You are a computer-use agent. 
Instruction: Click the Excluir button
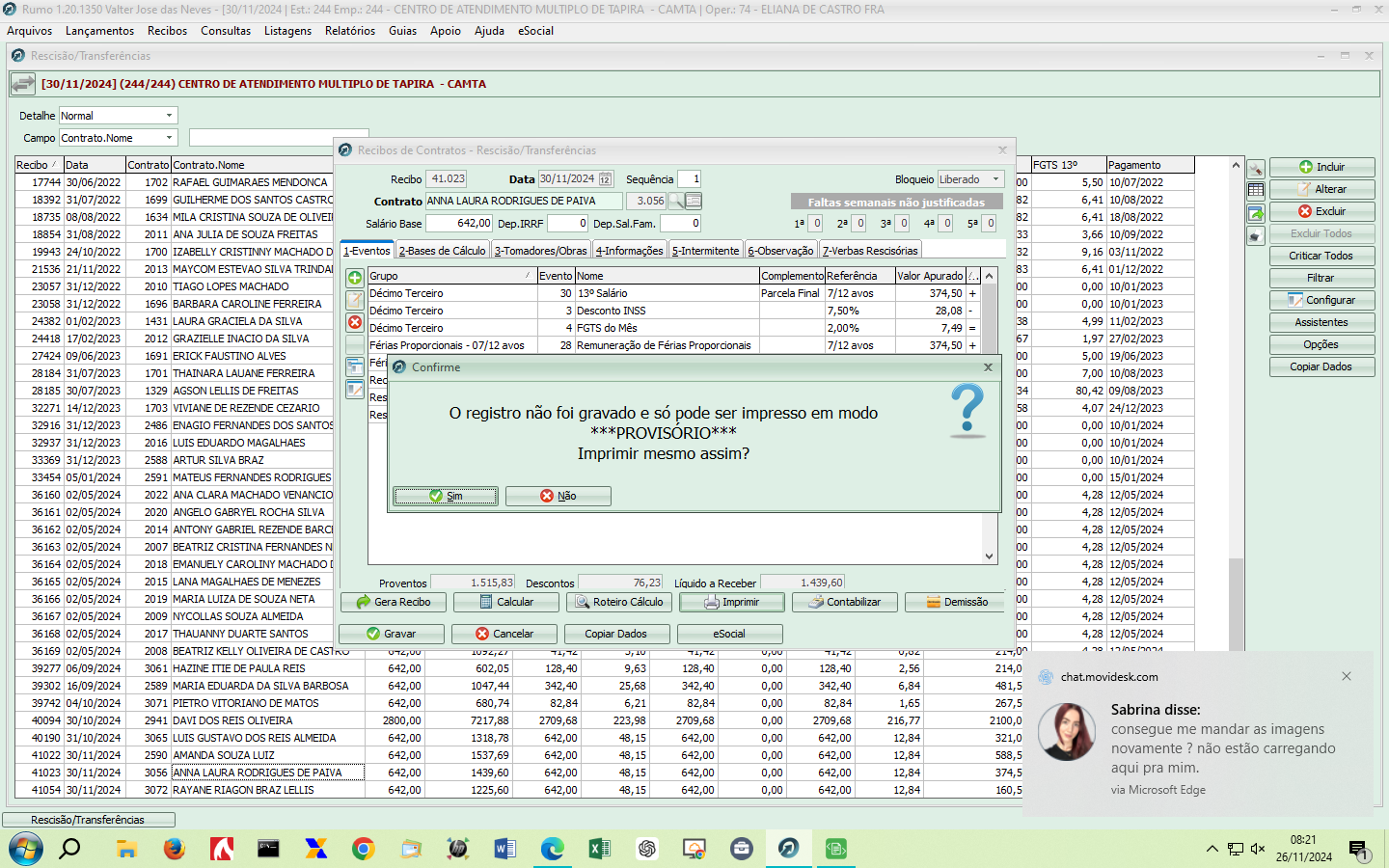1321,211
